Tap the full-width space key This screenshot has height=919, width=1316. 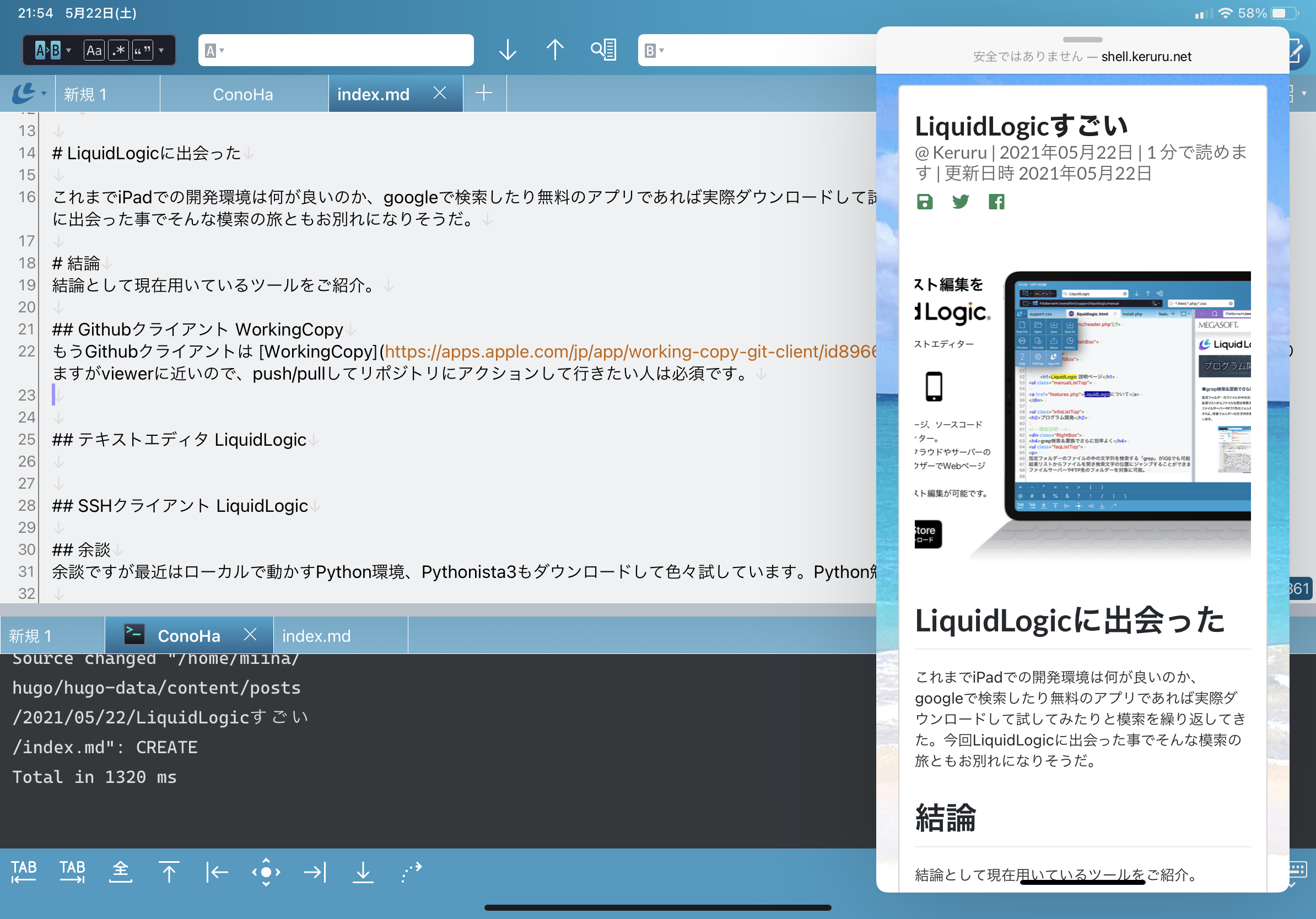tap(120, 872)
